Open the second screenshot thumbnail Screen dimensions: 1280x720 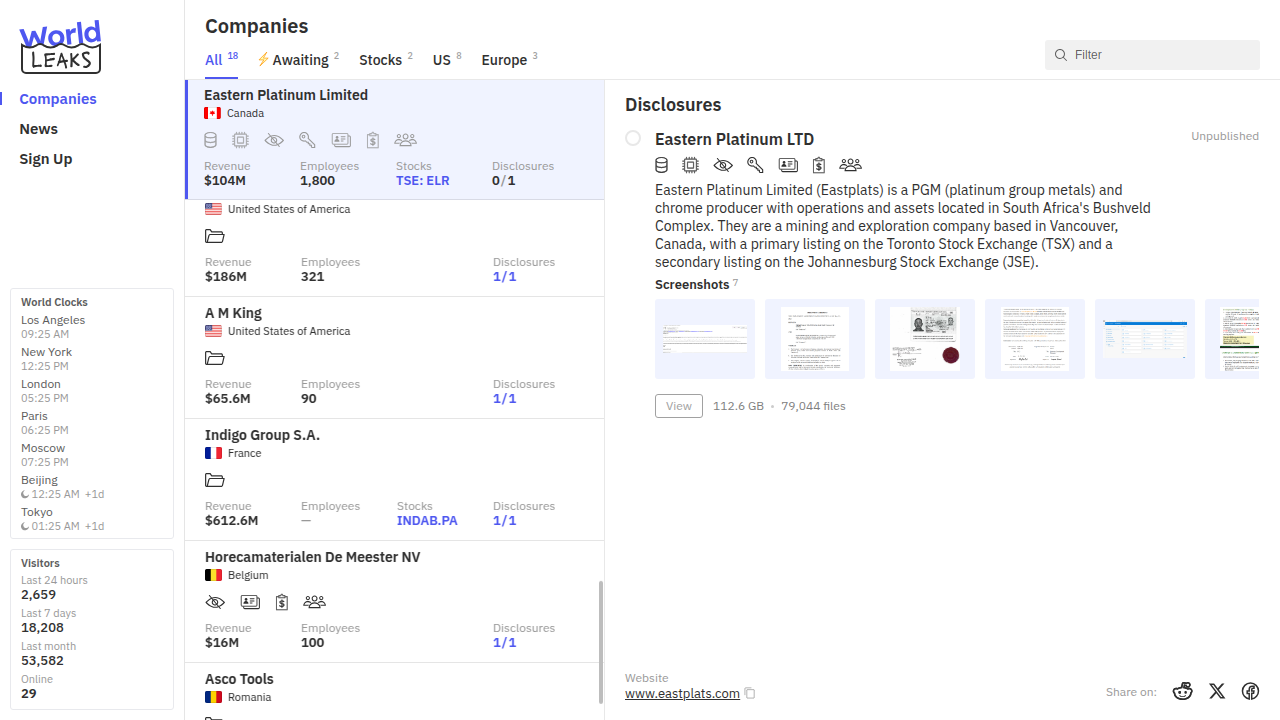815,339
